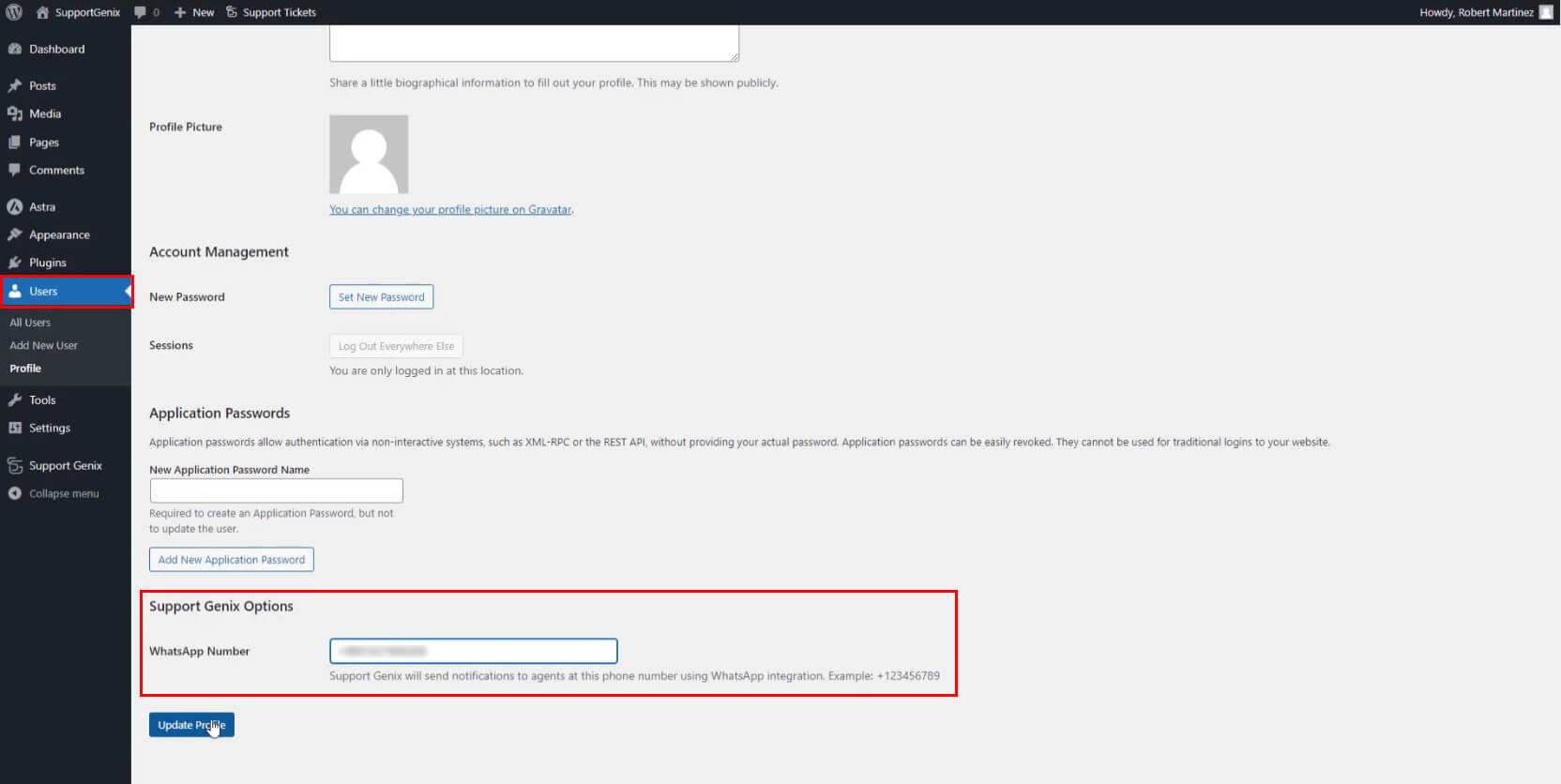Click inside the Biographical Info textarea
The height and width of the screenshot is (784, 1561).
pyautogui.click(x=534, y=42)
